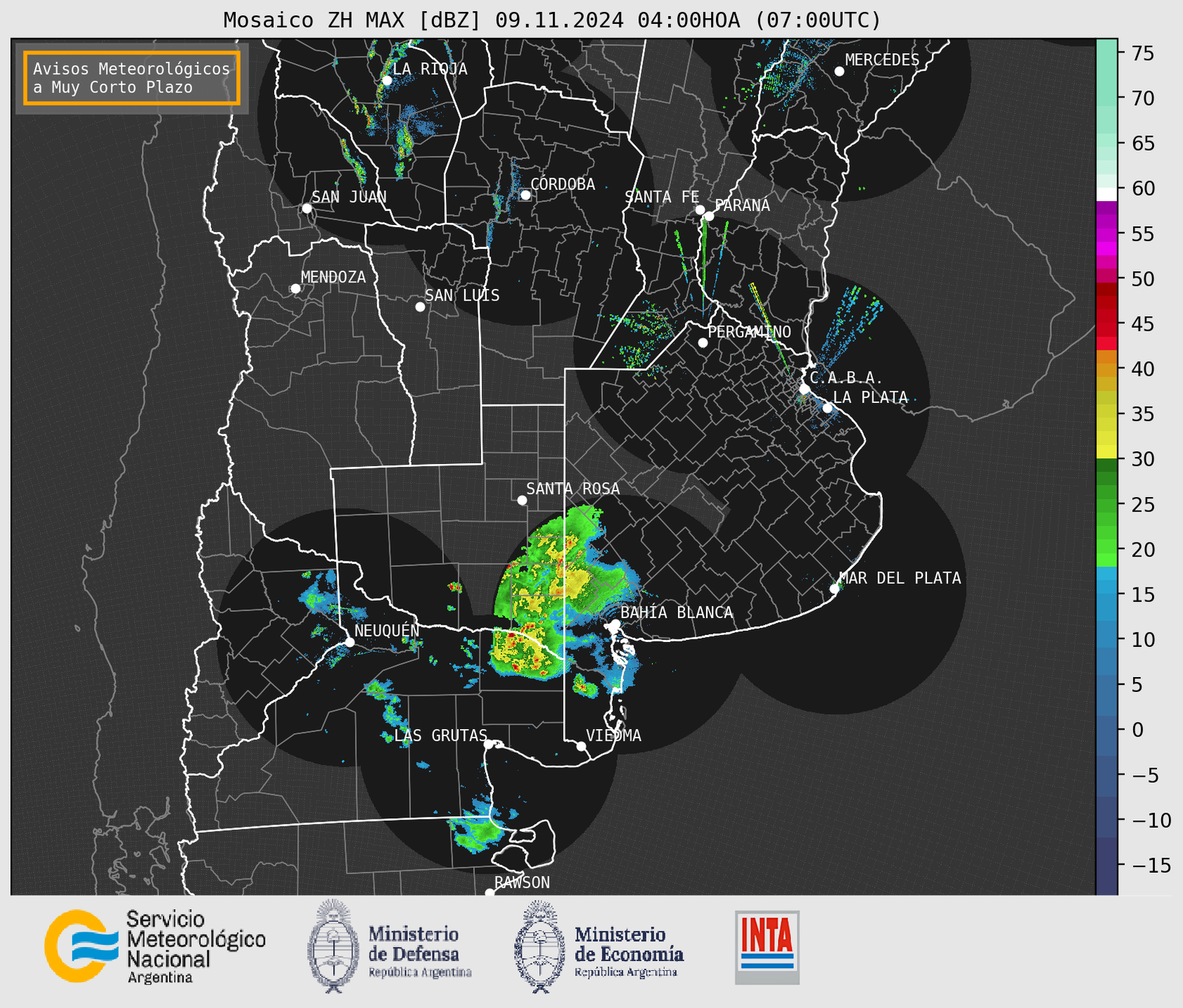Select the Bahía Blanca city marker
The image size is (1183, 1008).
click(x=615, y=624)
